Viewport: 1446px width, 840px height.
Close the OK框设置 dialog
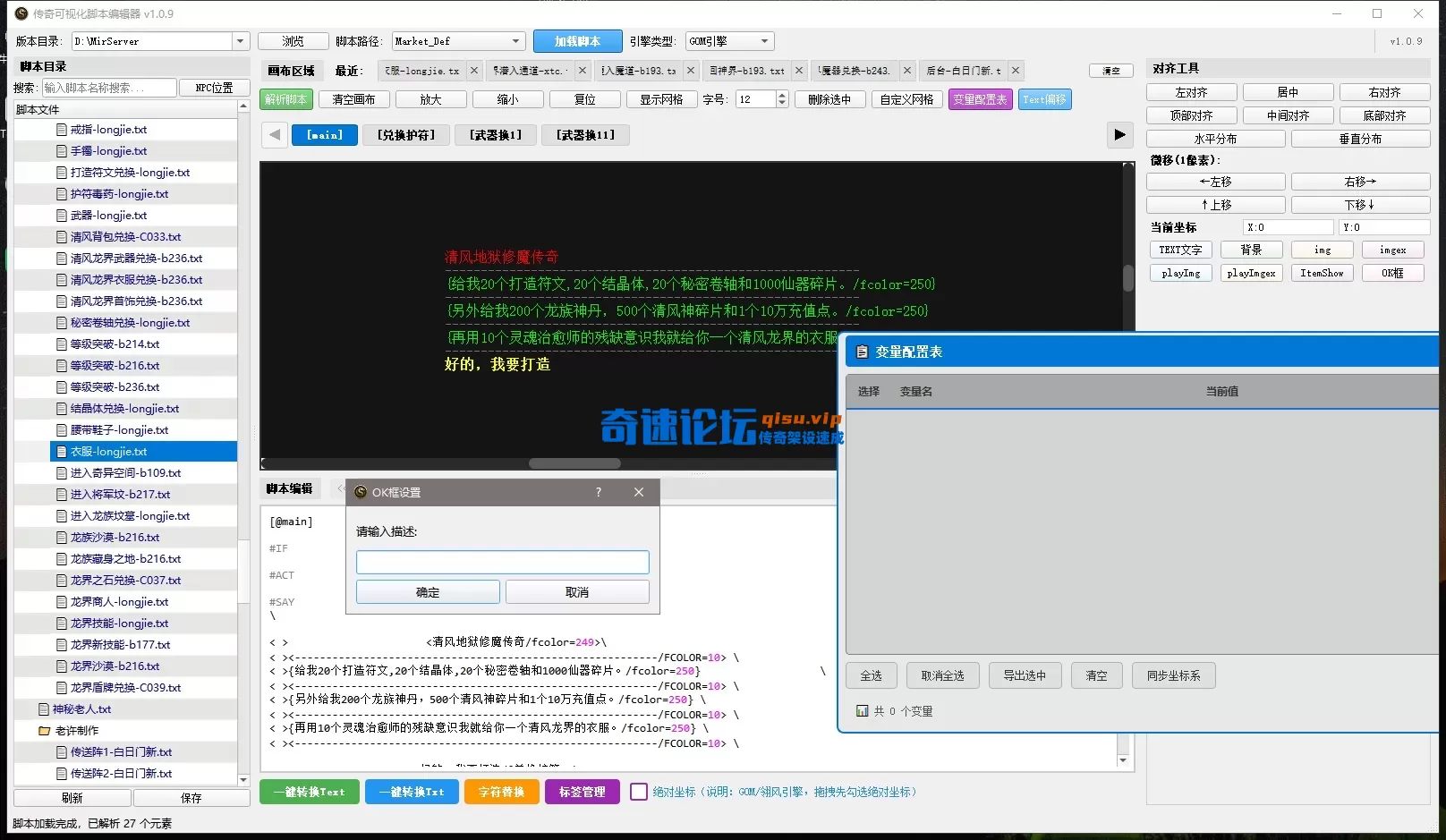[639, 492]
